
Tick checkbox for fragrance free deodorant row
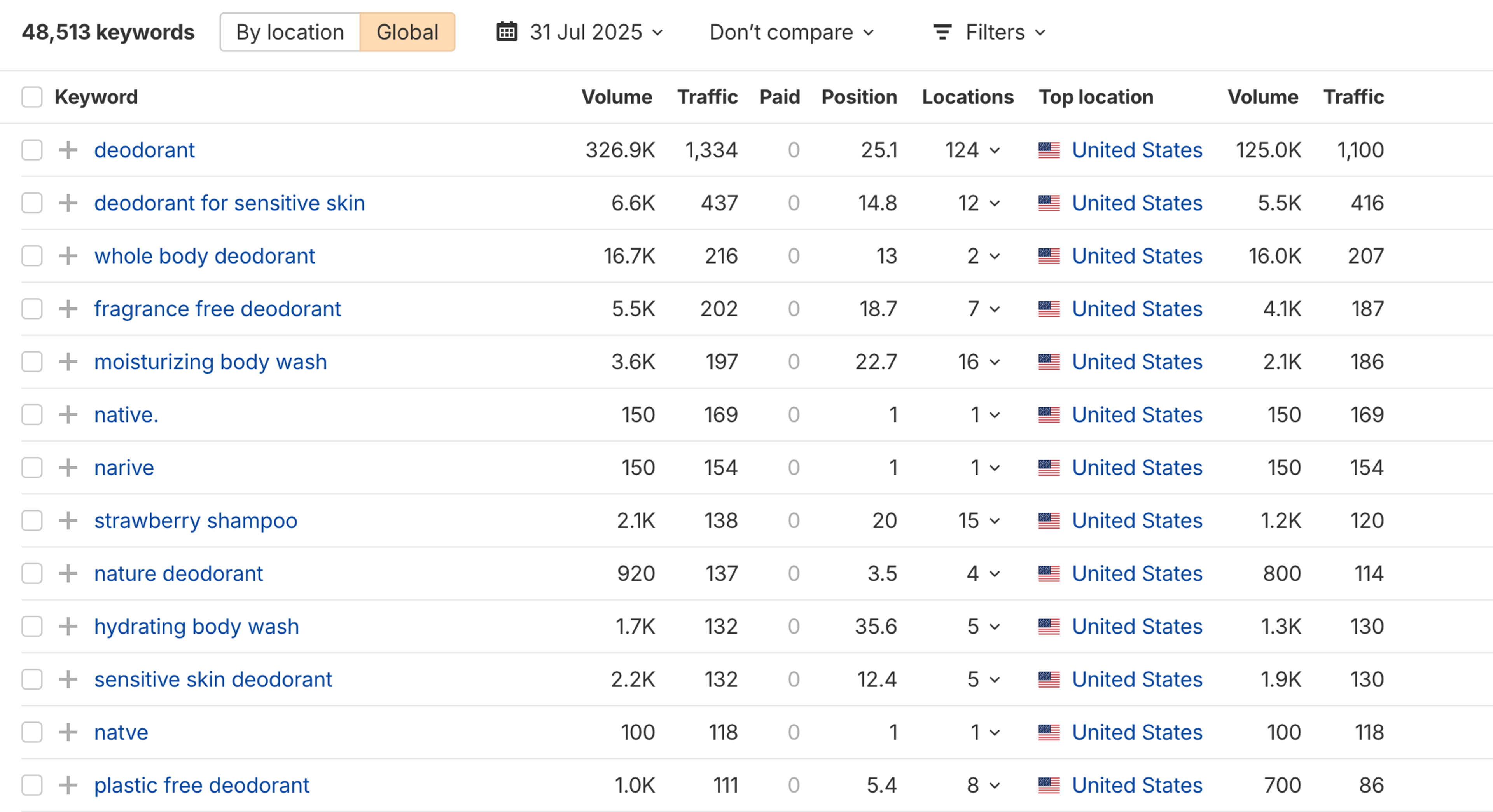pyautogui.click(x=32, y=309)
